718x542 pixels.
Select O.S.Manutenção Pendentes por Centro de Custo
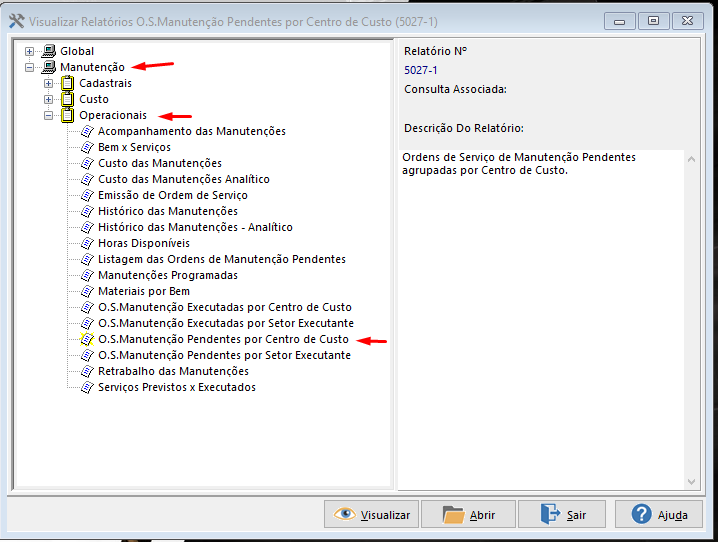click(x=223, y=340)
